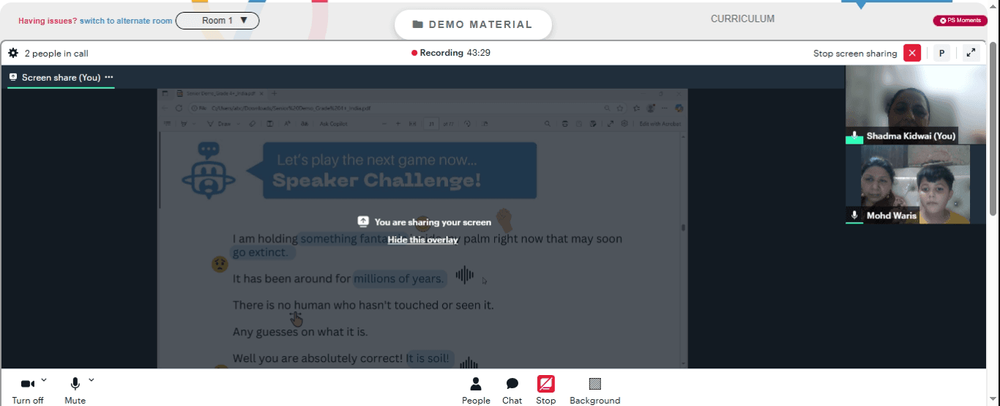
Task: Click the page scrollbar on the right
Action: (x=993, y=127)
